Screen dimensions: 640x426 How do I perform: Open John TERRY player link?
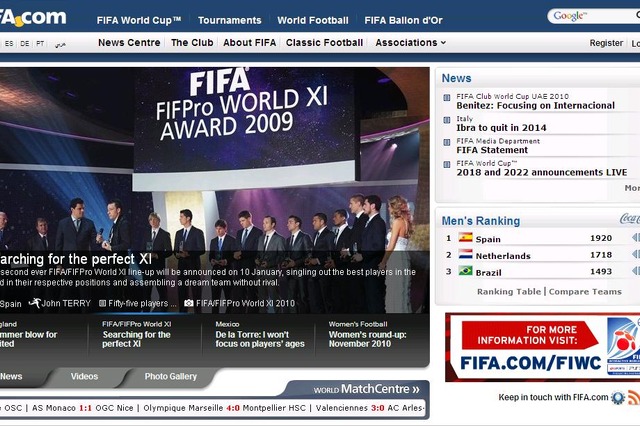coord(66,303)
